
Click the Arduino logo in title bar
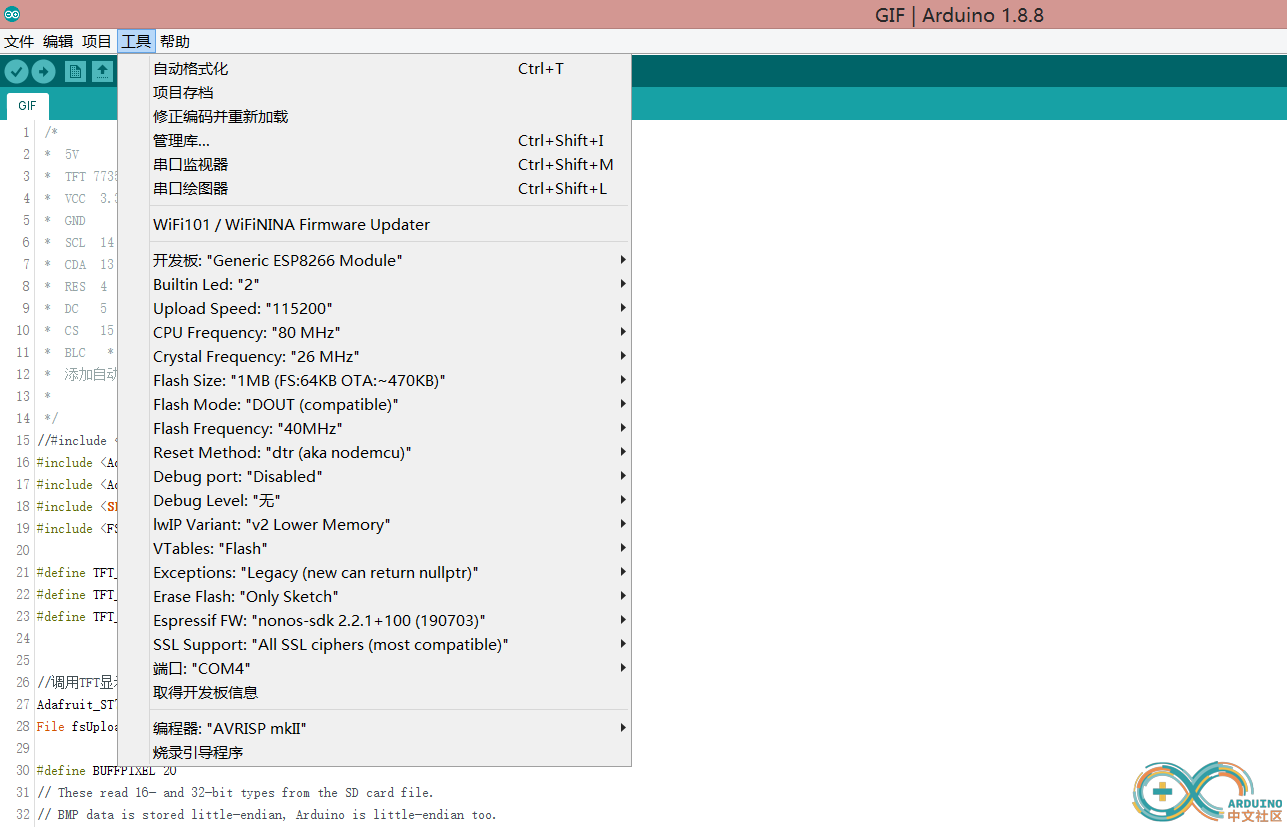coord(12,14)
